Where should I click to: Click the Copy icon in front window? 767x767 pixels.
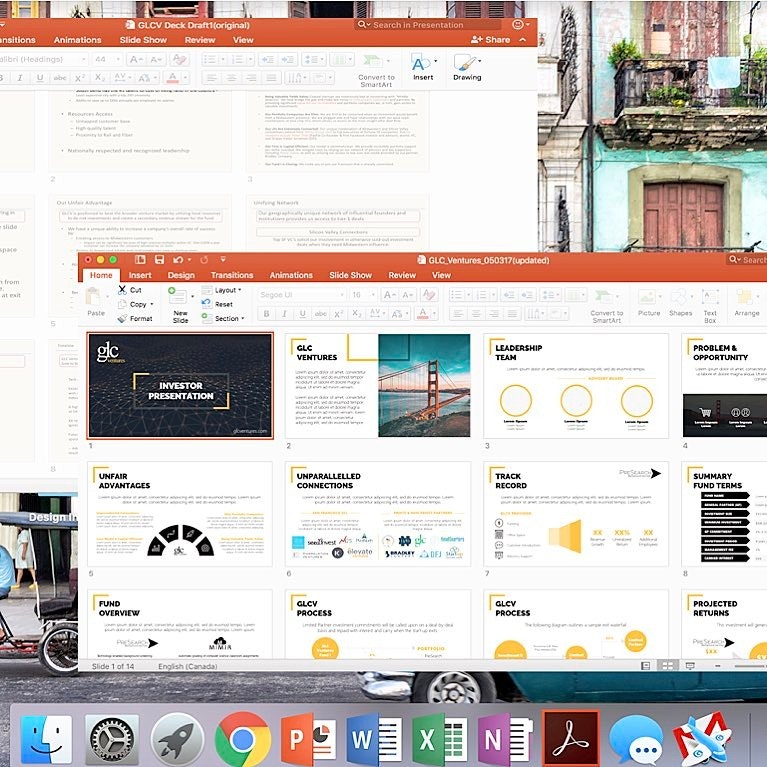pyautogui.click(x=122, y=304)
